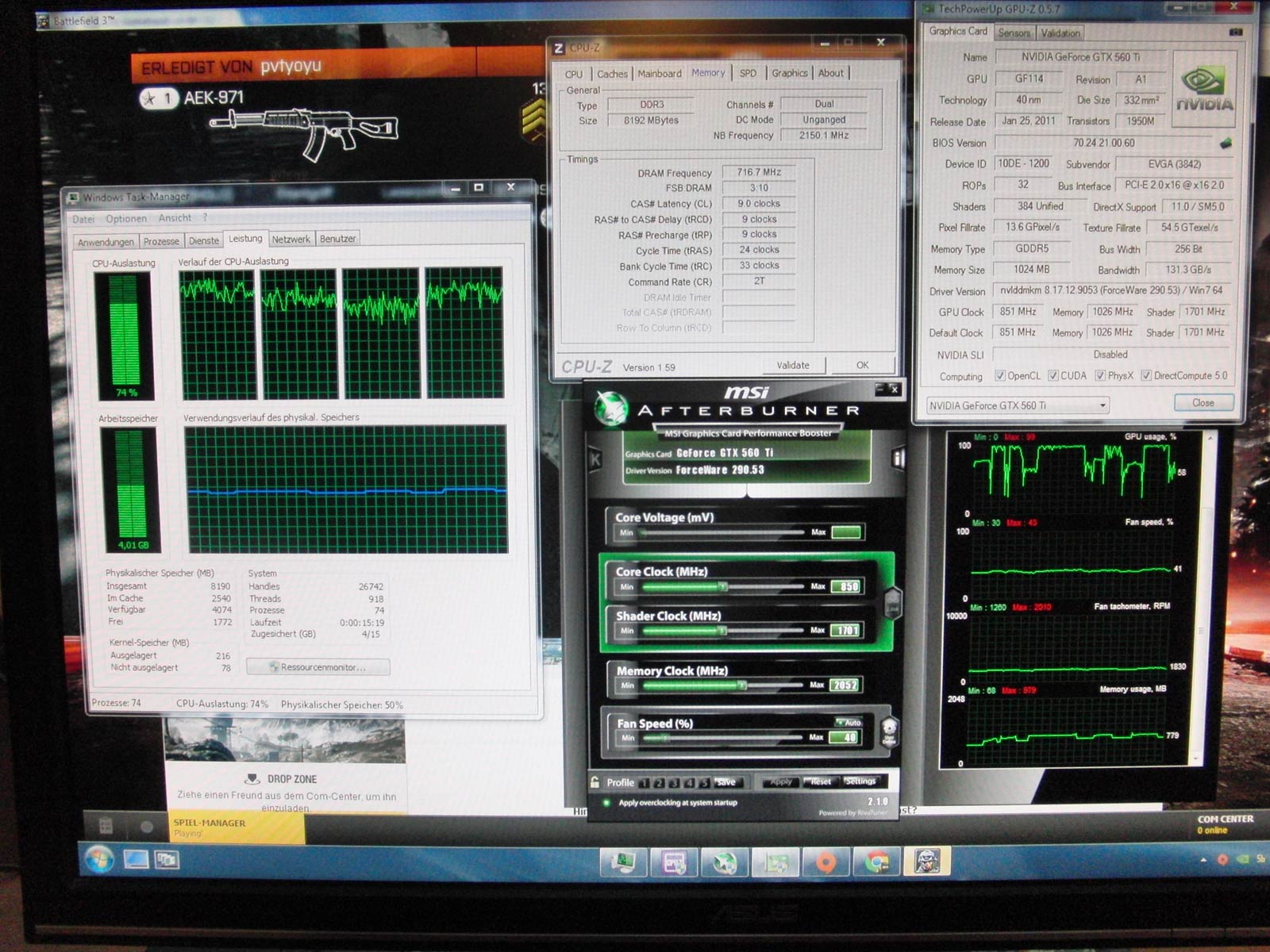Click the NVIDIA logo in GPU-Z
Image resolution: width=1270 pixels, height=952 pixels.
(x=1204, y=90)
